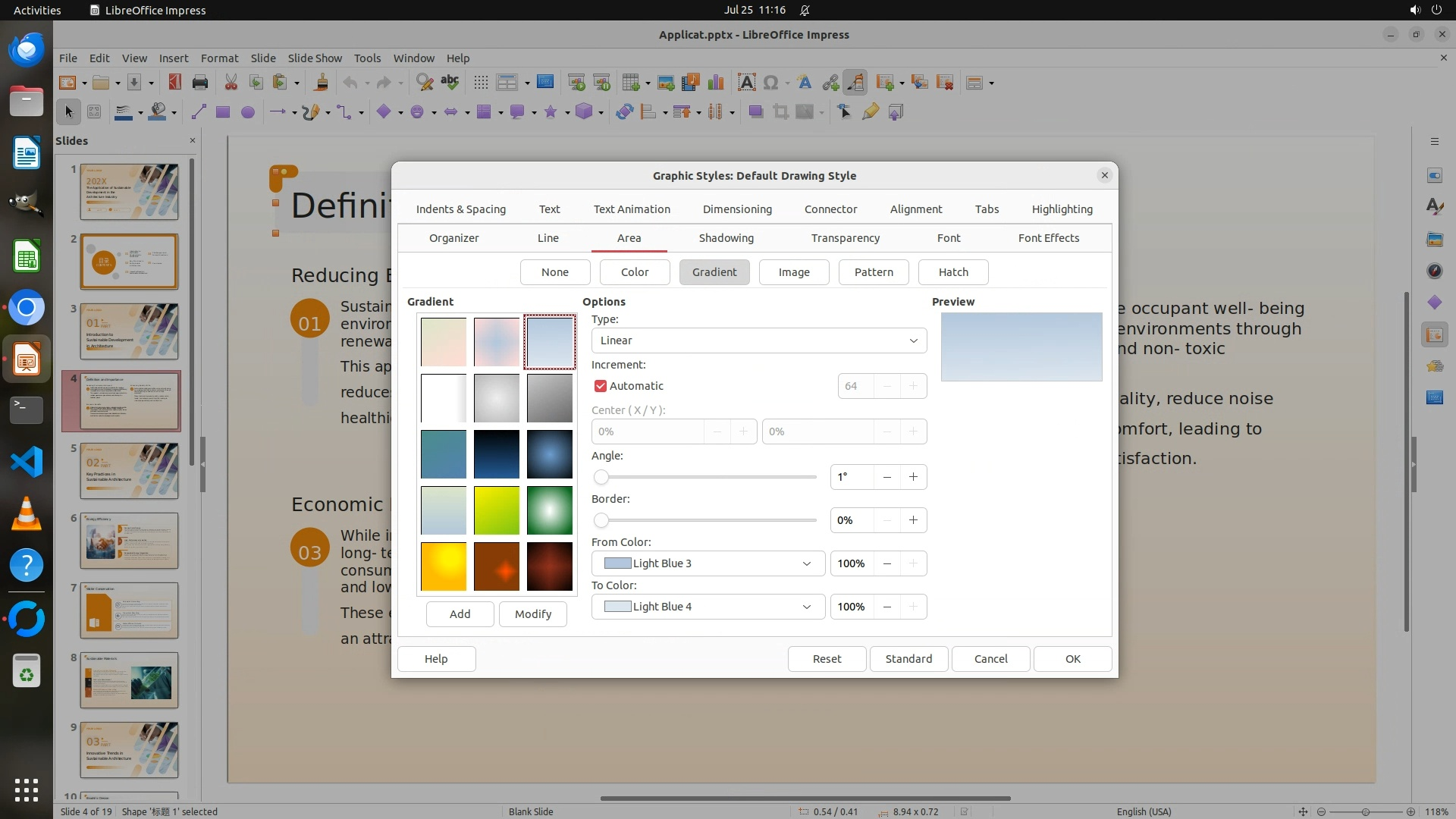Select the Ellipse drawing tool
The width and height of the screenshot is (1456, 819).
[x=247, y=112]
